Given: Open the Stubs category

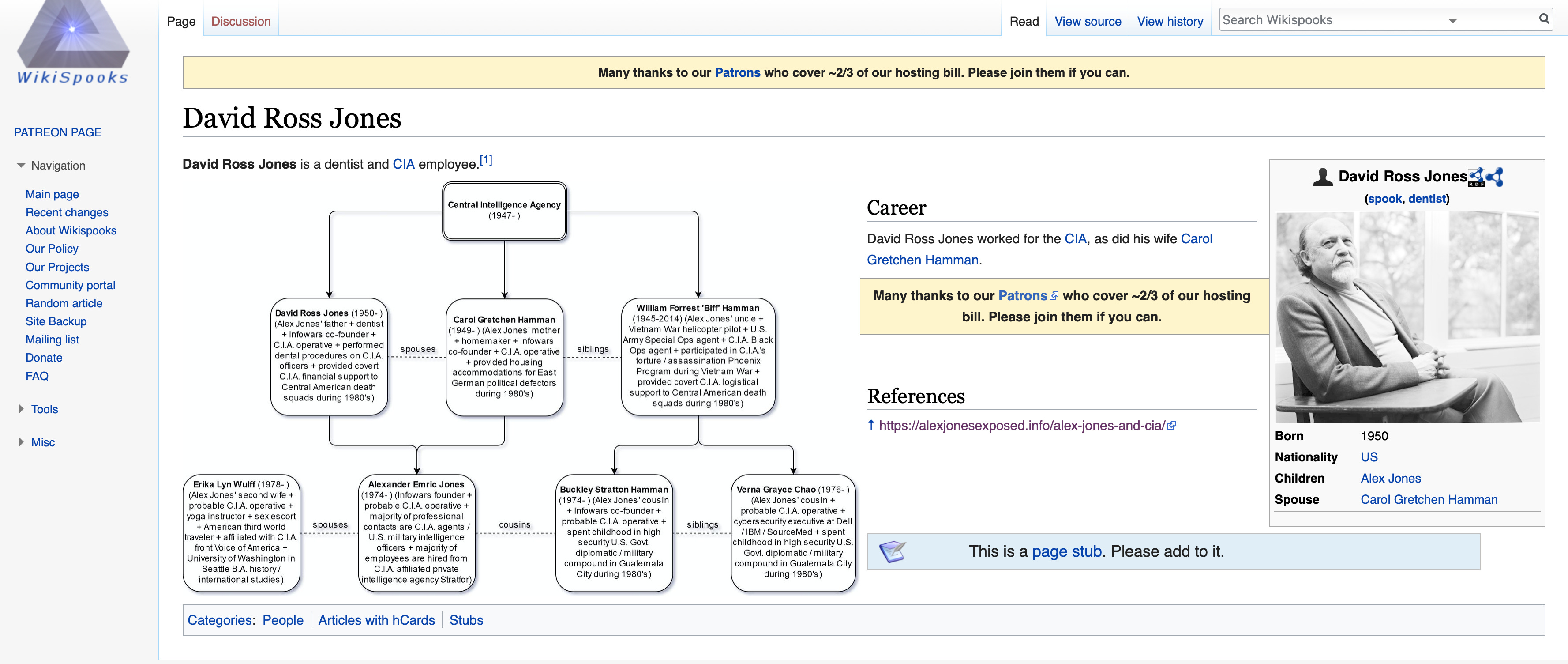Looking at the screenshot, I should (x=466, y=620).
